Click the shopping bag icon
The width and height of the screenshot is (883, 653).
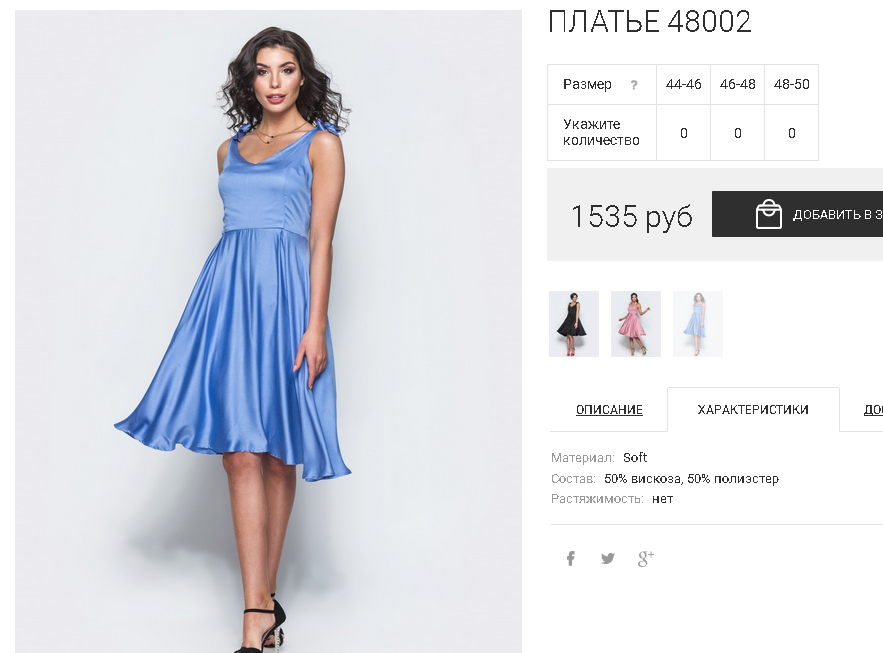click(769, 214)
